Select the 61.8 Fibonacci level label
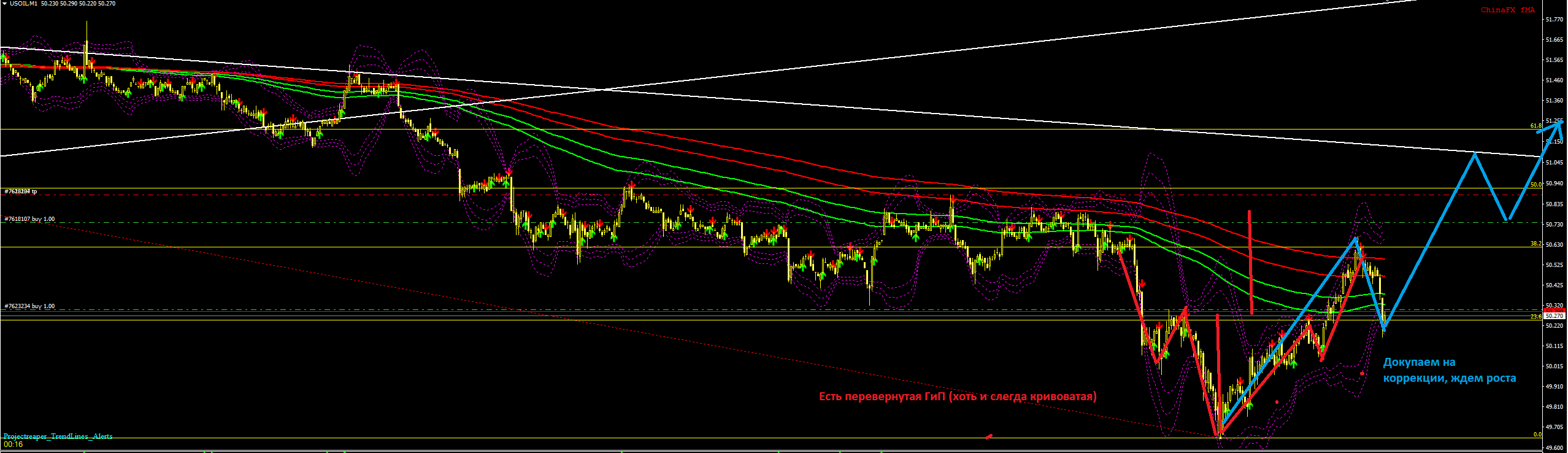 click(1535, 126)
